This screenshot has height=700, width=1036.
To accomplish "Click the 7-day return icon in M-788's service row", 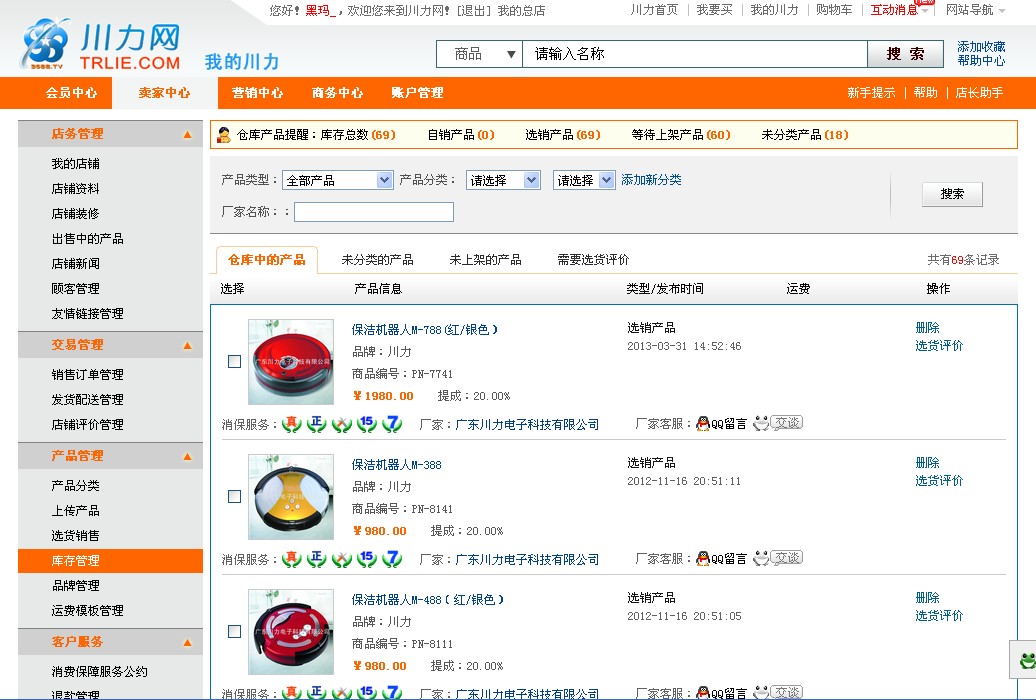I will [x=392, y=423].
